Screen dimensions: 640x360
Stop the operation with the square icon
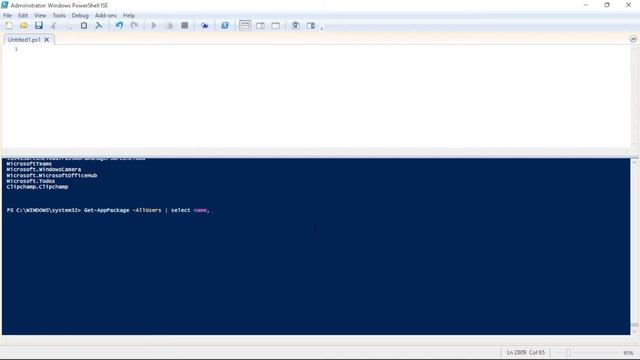tap(184, 25)
